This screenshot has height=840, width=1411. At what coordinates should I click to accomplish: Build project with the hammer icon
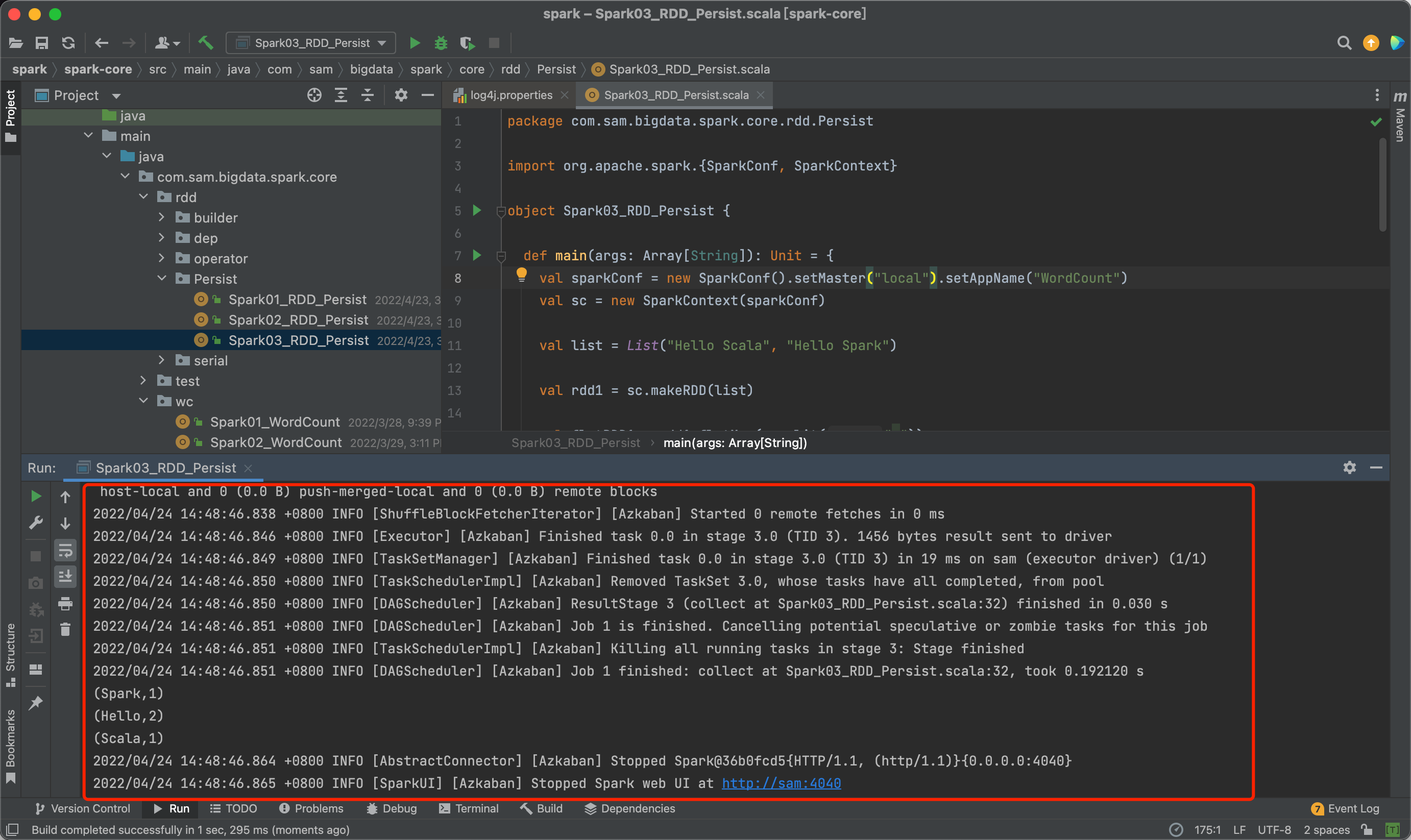point(206,43)
